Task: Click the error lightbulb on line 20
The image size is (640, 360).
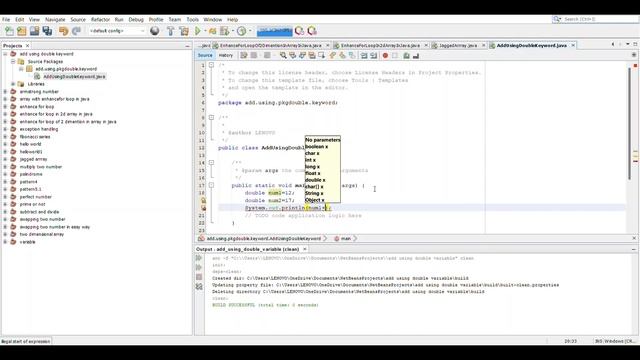Action: coord(203,208)
